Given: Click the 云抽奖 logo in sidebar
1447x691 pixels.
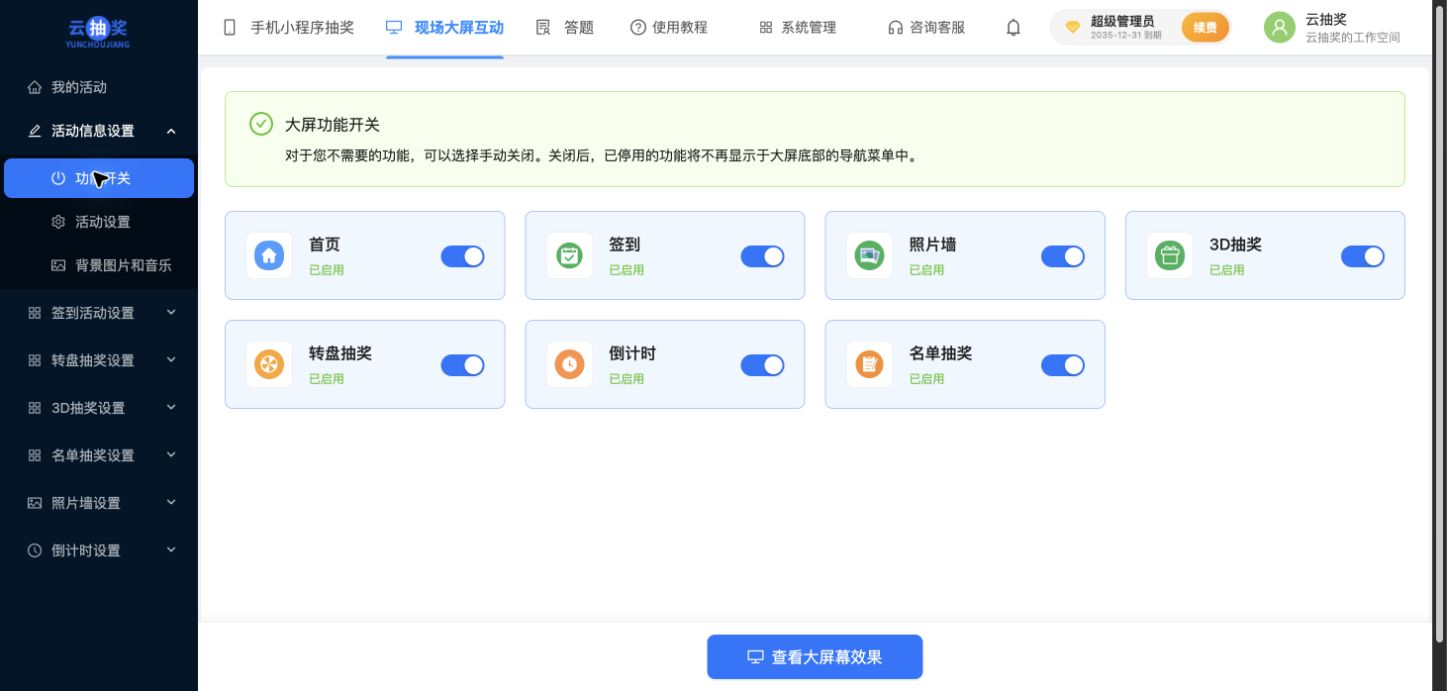Looking at the screenshot, I should pyautogui.click(x=98, y=32).
